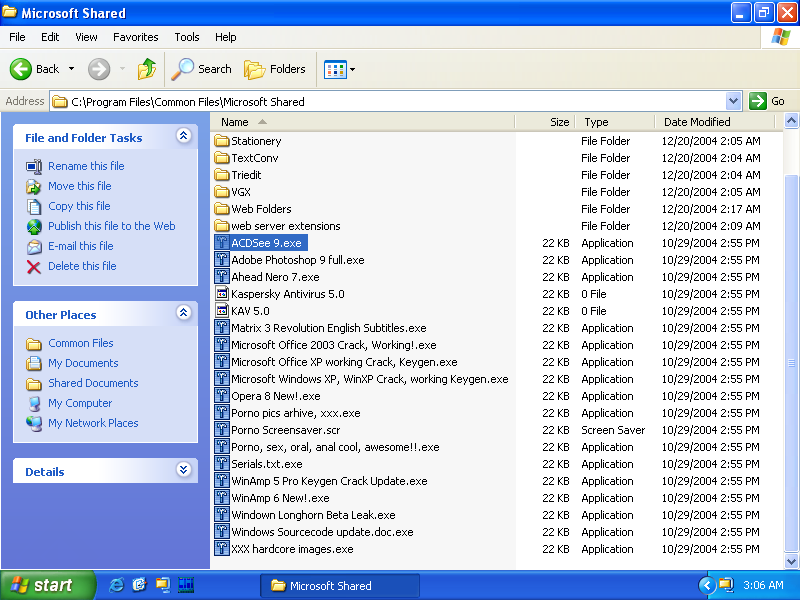Select the Stationery folder icon
This screenshot has width=800, height=600.
coord(221,140)
